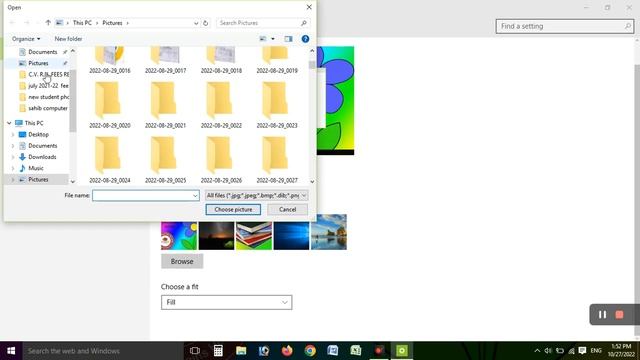Refresh the Pictures folder view
The width and height of the screenshot is (640, 360).
coord(205,23)
